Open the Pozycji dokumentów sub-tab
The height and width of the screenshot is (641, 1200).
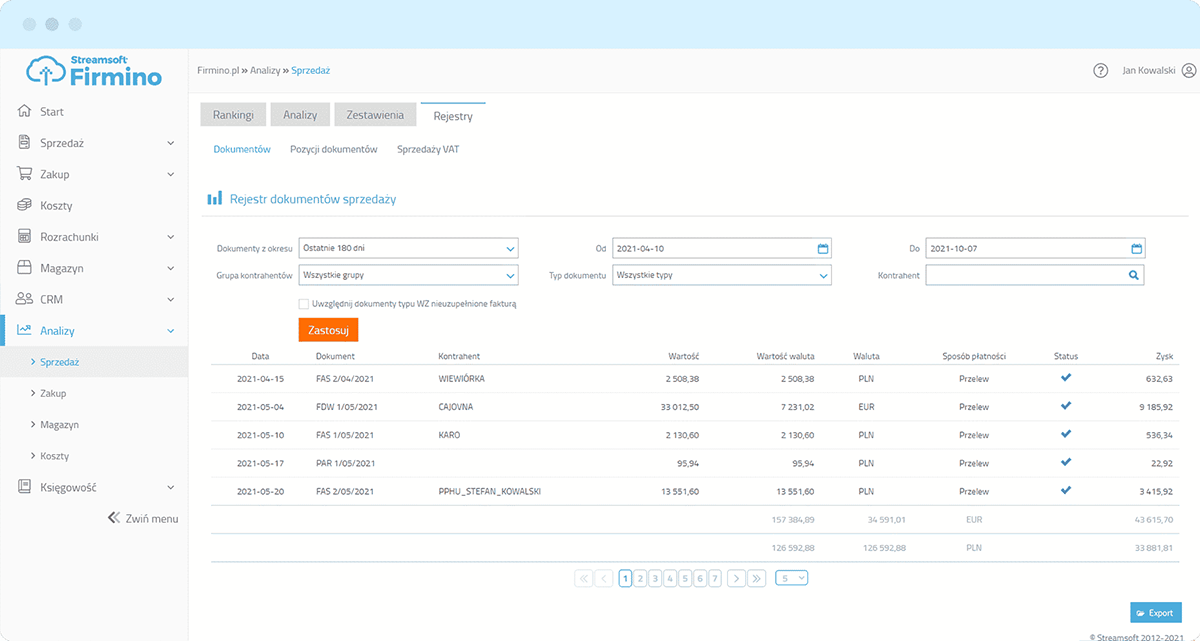334,149
